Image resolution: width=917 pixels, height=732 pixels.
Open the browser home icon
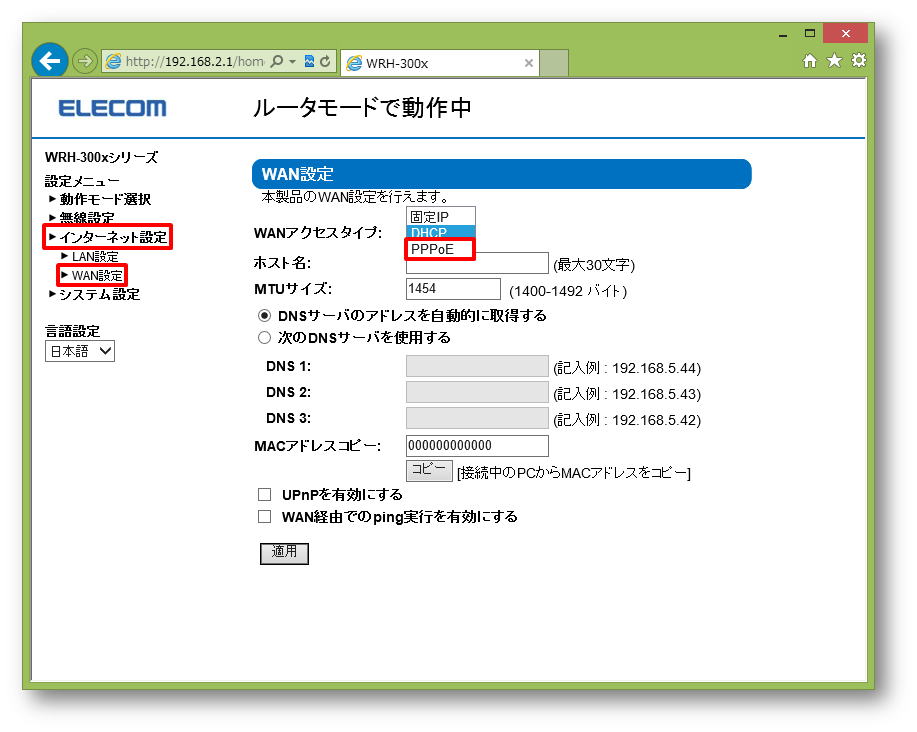809,60
